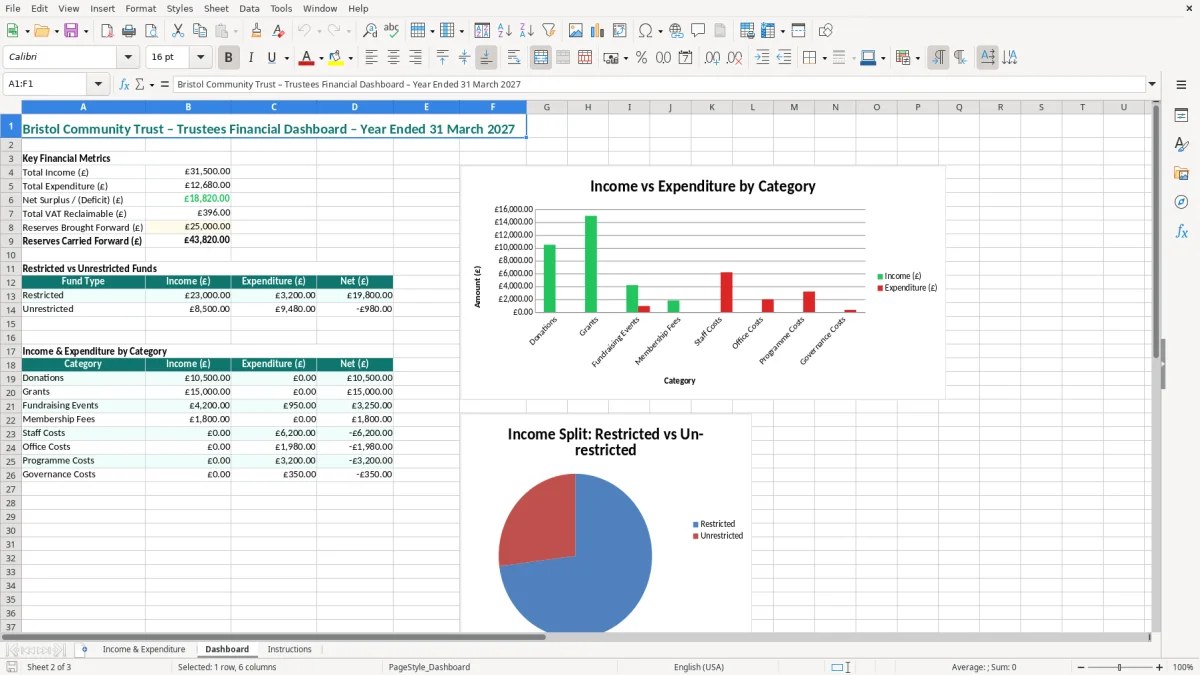Click the zoom slider in status bar
Image resolution: width=1200 pixels, height=675 pixels.
tap(1119, 667)
